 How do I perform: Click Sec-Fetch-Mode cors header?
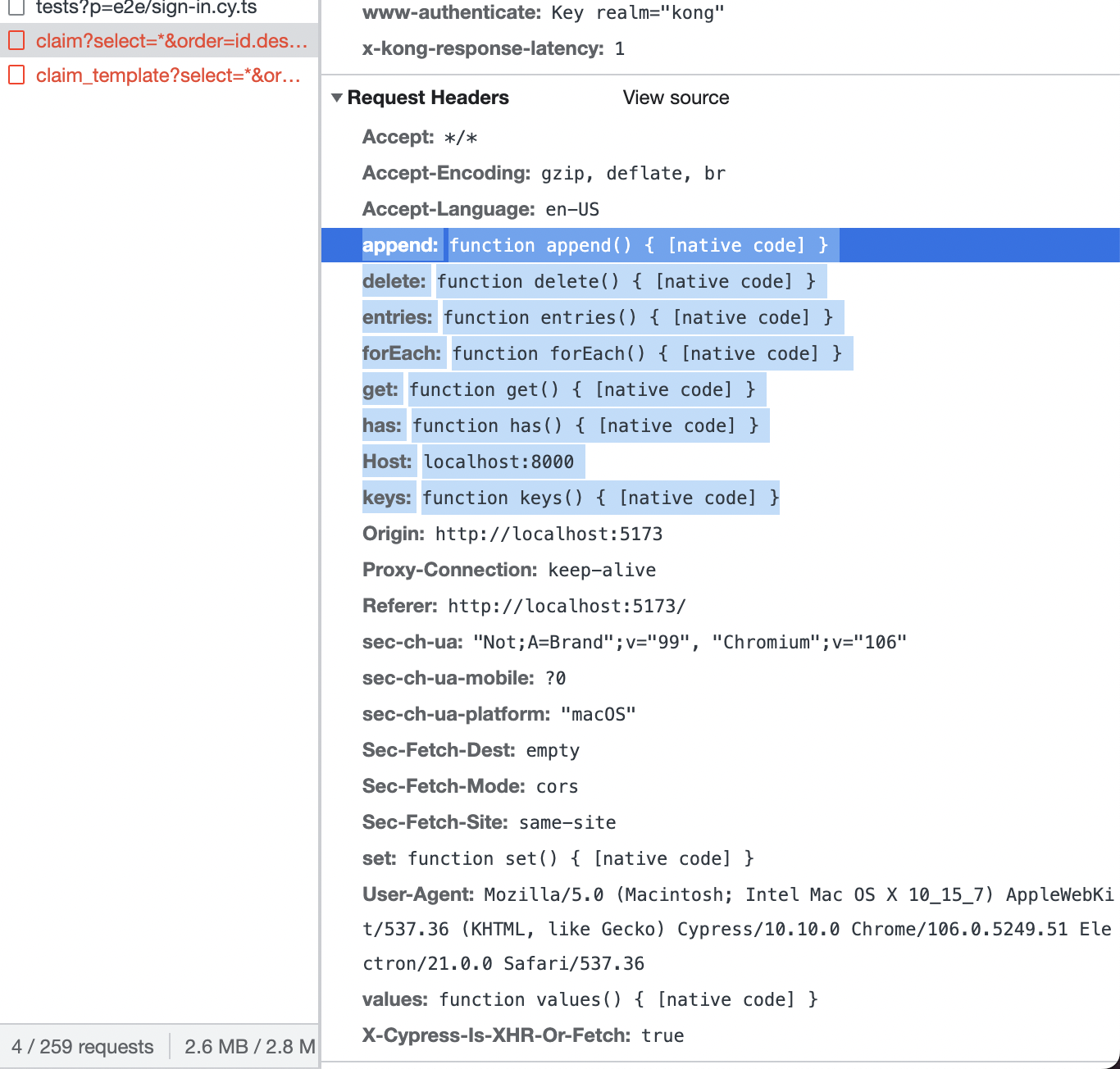pyautogui.click(x=471, y=786)
